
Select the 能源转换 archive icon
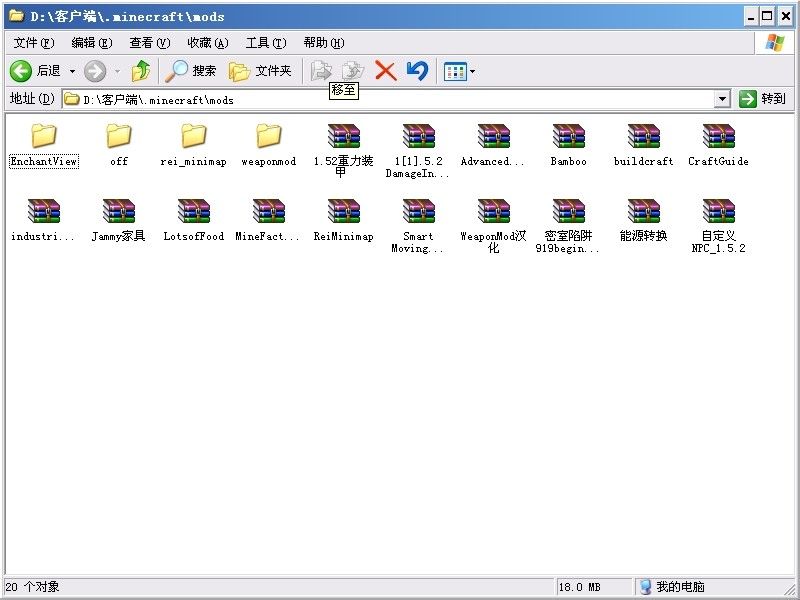pos(644,211)
